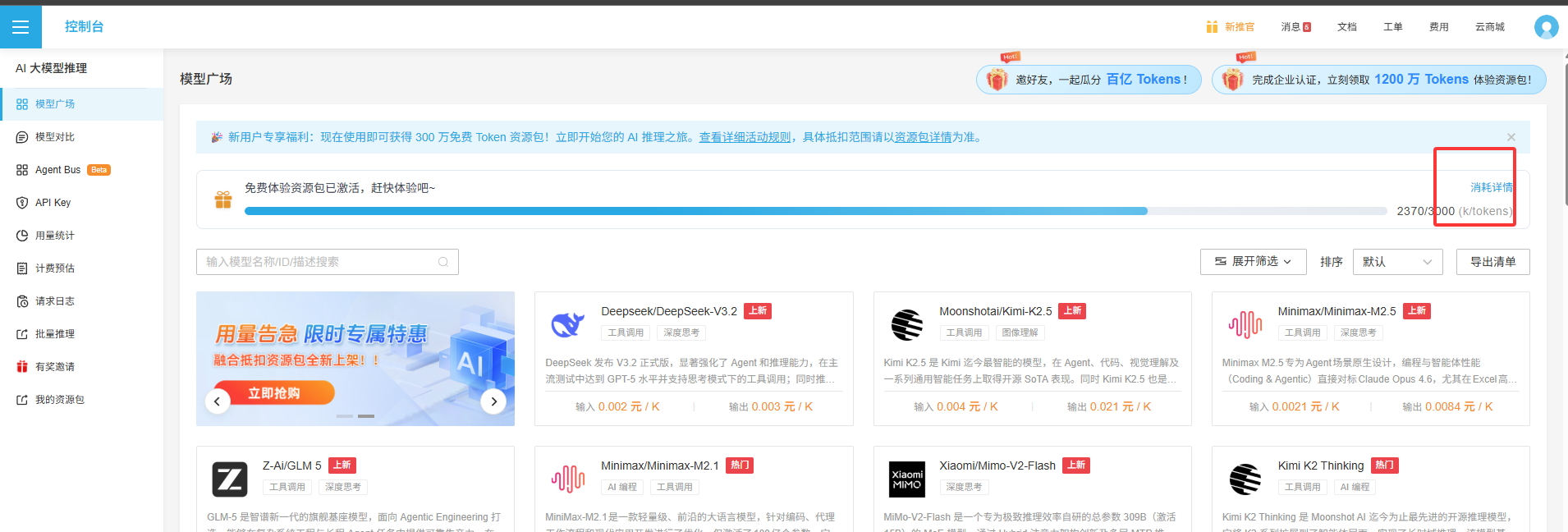Click the 批量推理 sidebar icon
The image size is (1568, 532).
(x=22, y=334)
